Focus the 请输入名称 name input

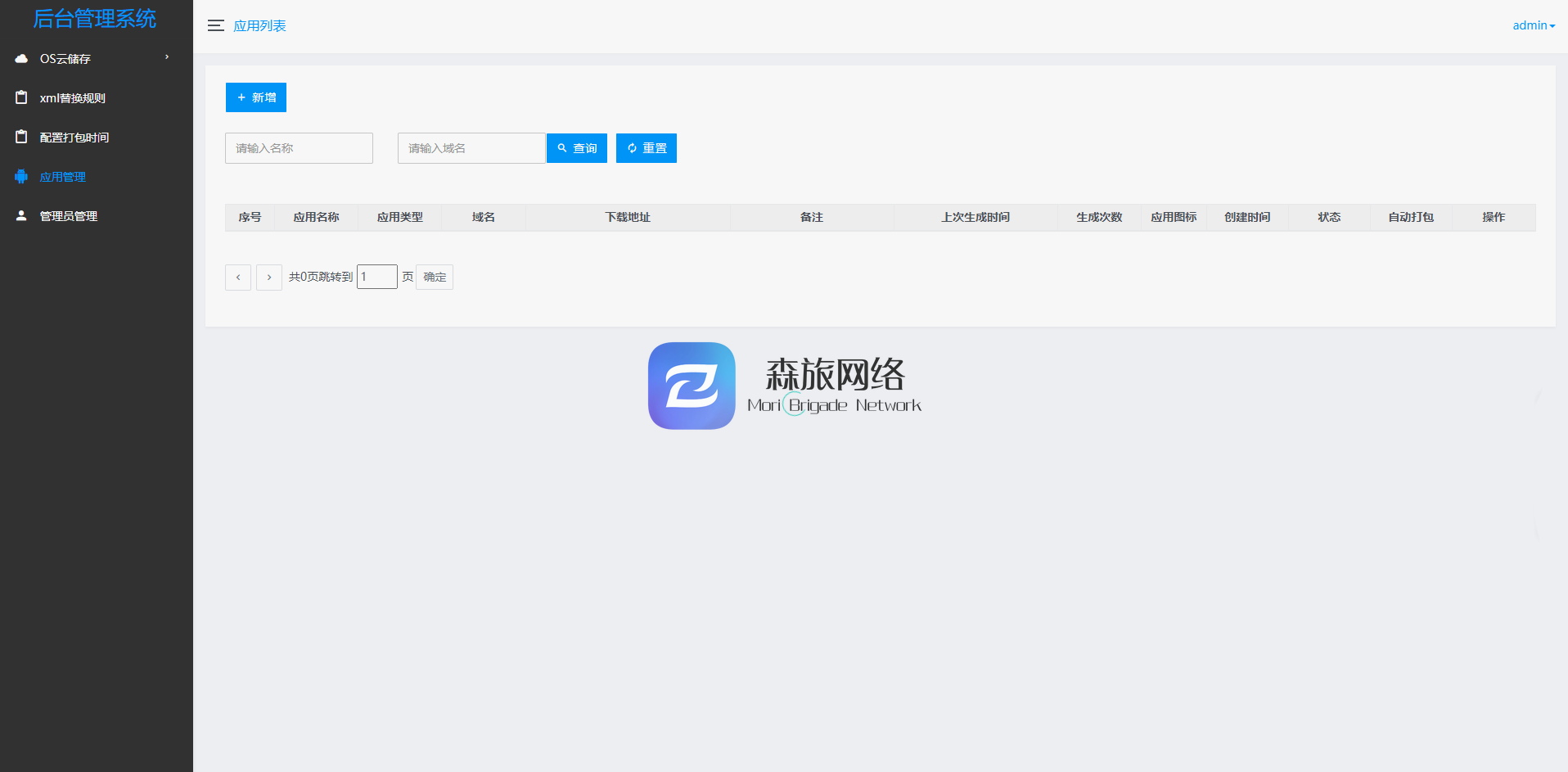[299, 148]
